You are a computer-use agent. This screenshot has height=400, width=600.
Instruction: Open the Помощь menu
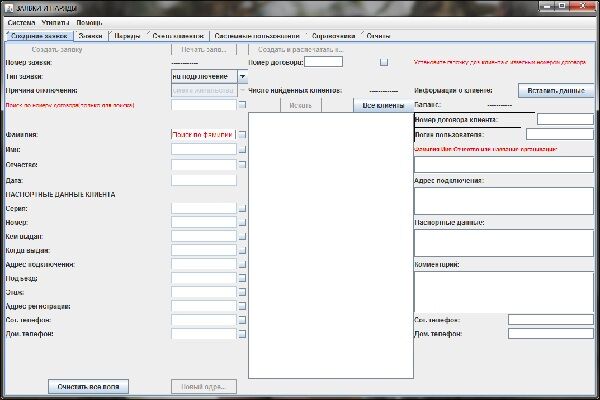(89, 23)
